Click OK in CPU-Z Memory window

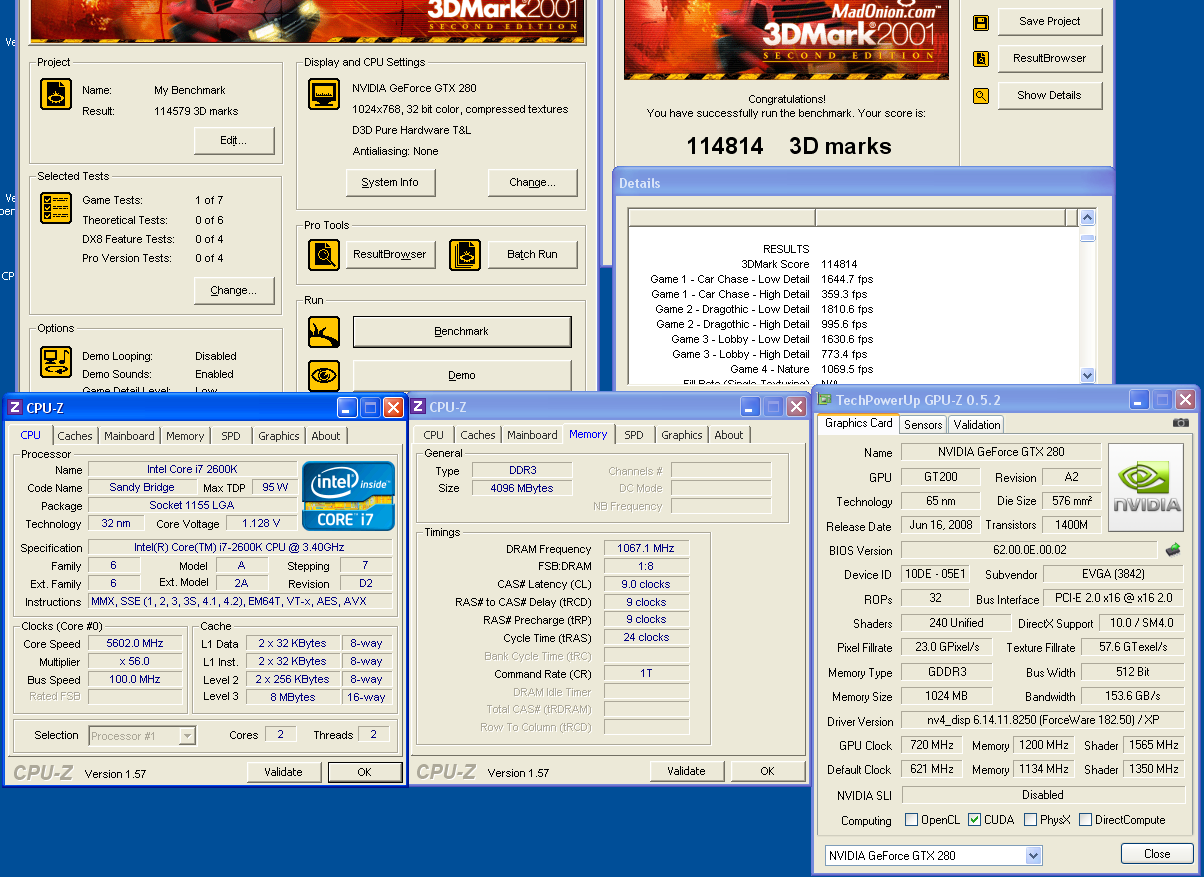767,771
